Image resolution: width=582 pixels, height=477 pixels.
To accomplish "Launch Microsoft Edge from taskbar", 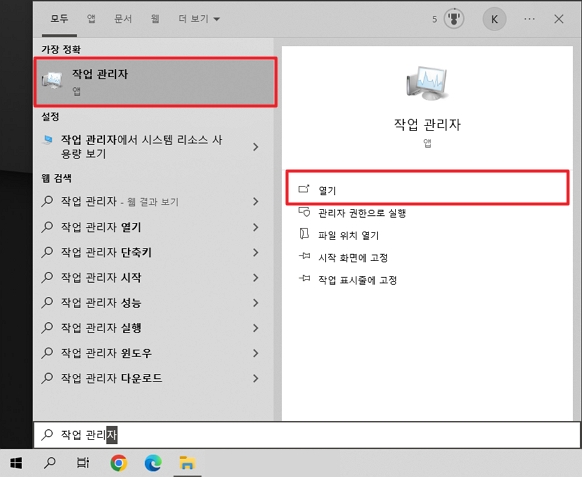I will 153,463.
